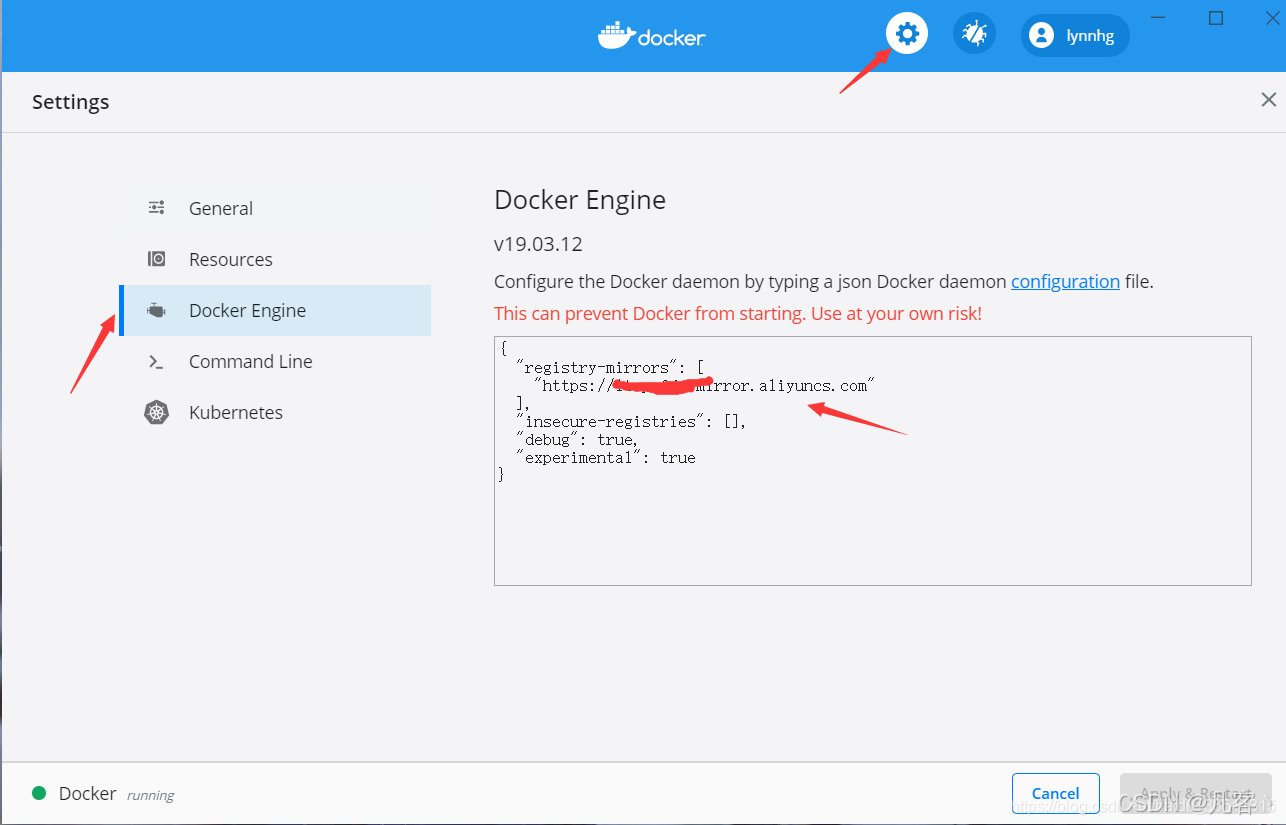The height and width of the screenshot is (825, 1286).
Task: Open the General settings section
Action: point(275,208)
